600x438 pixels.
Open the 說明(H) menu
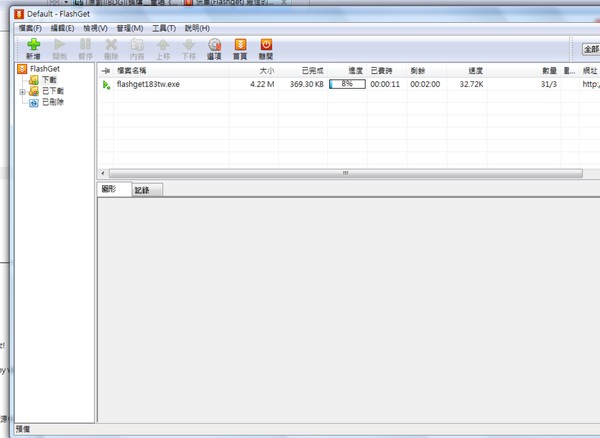tap(197, 28)
